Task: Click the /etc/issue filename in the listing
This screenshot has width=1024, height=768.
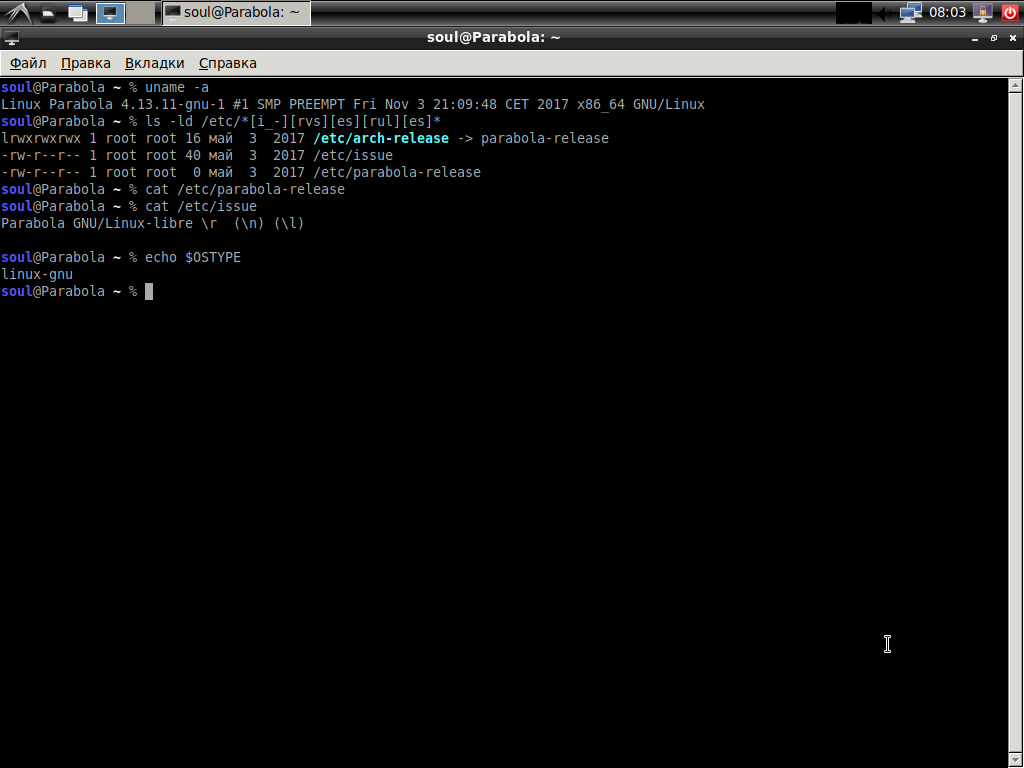Action: point(353,155)
